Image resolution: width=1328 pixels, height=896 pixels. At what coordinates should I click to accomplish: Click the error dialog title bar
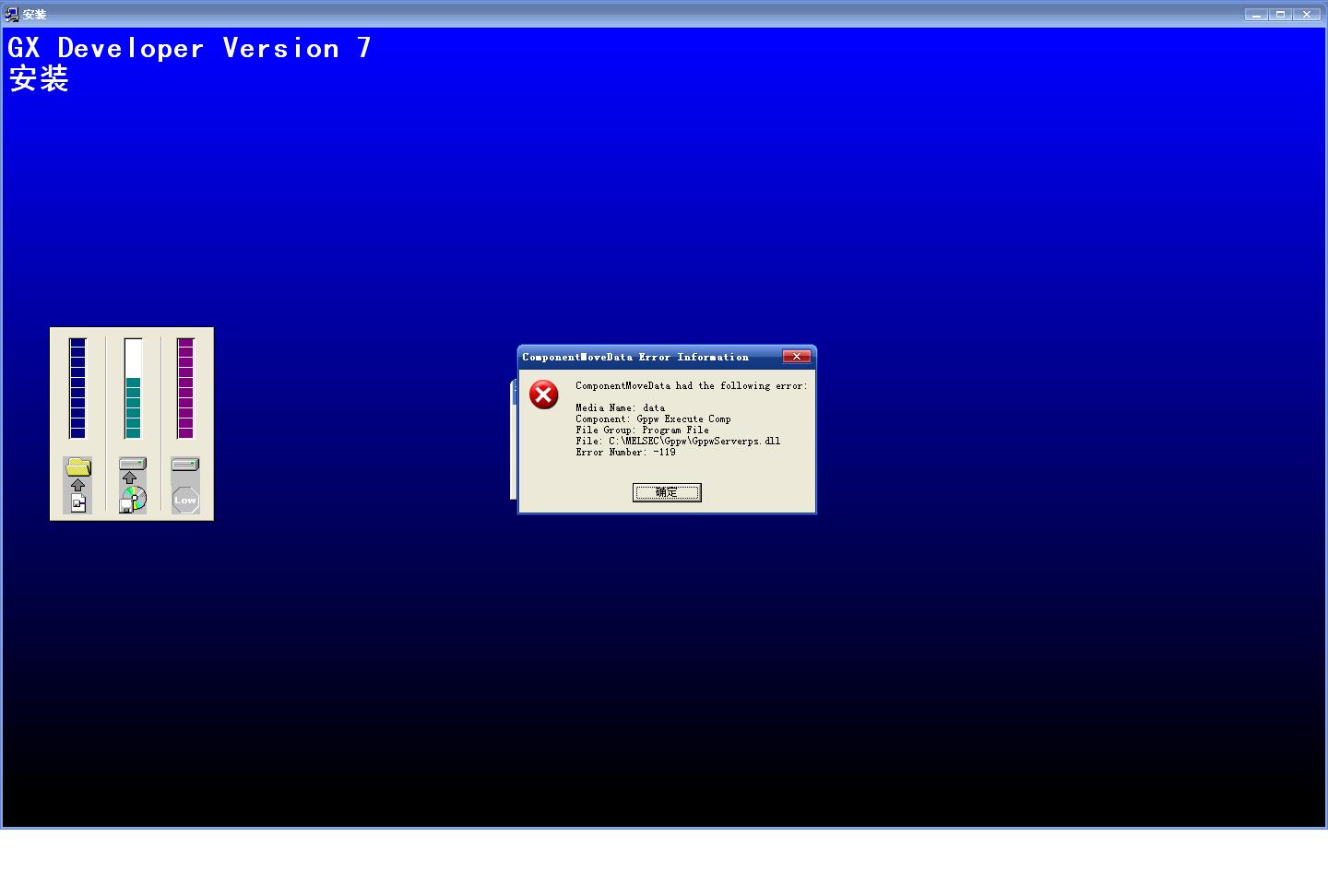[x=646, y=357]
